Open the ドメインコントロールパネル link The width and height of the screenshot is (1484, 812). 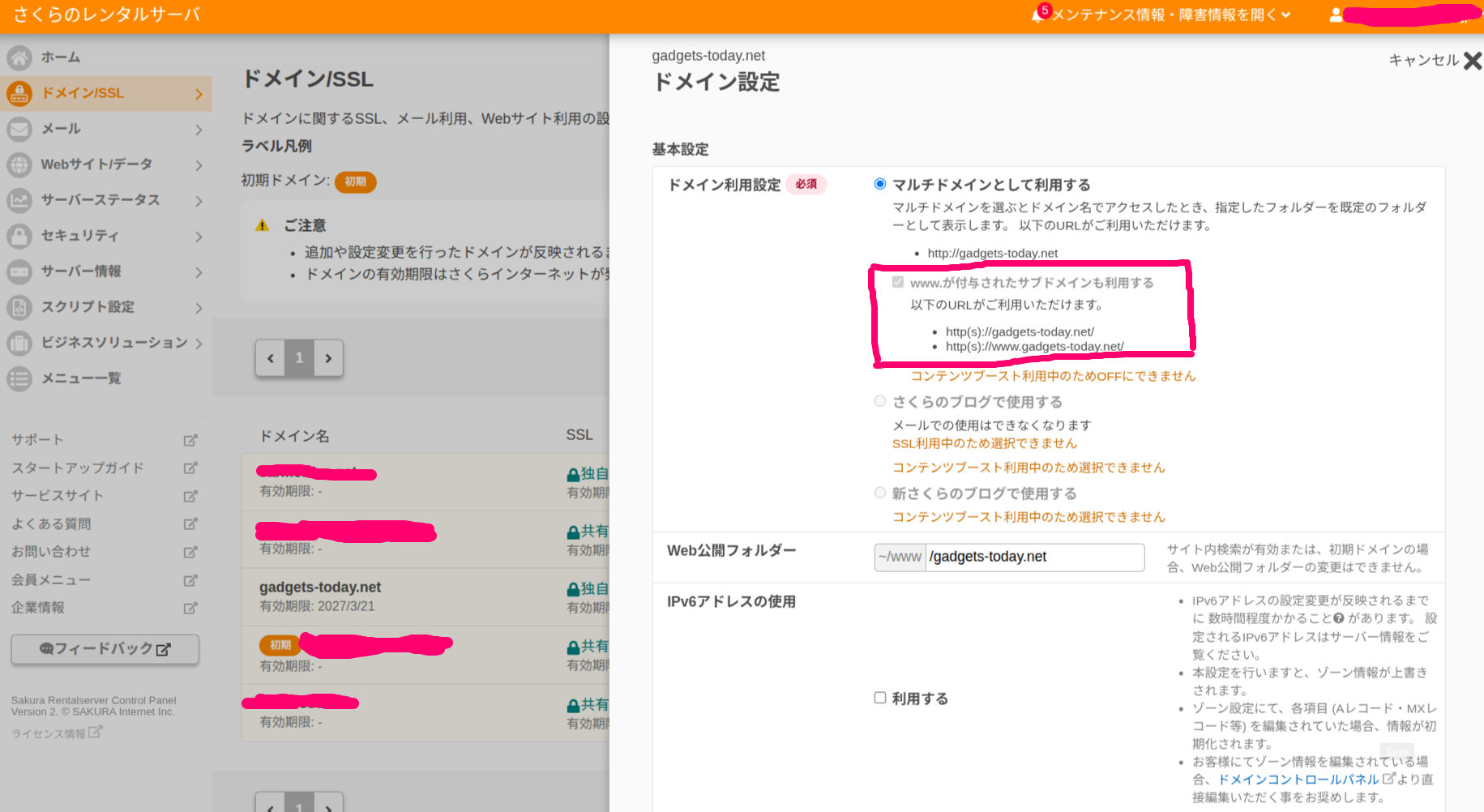(x=1298, y=779)
